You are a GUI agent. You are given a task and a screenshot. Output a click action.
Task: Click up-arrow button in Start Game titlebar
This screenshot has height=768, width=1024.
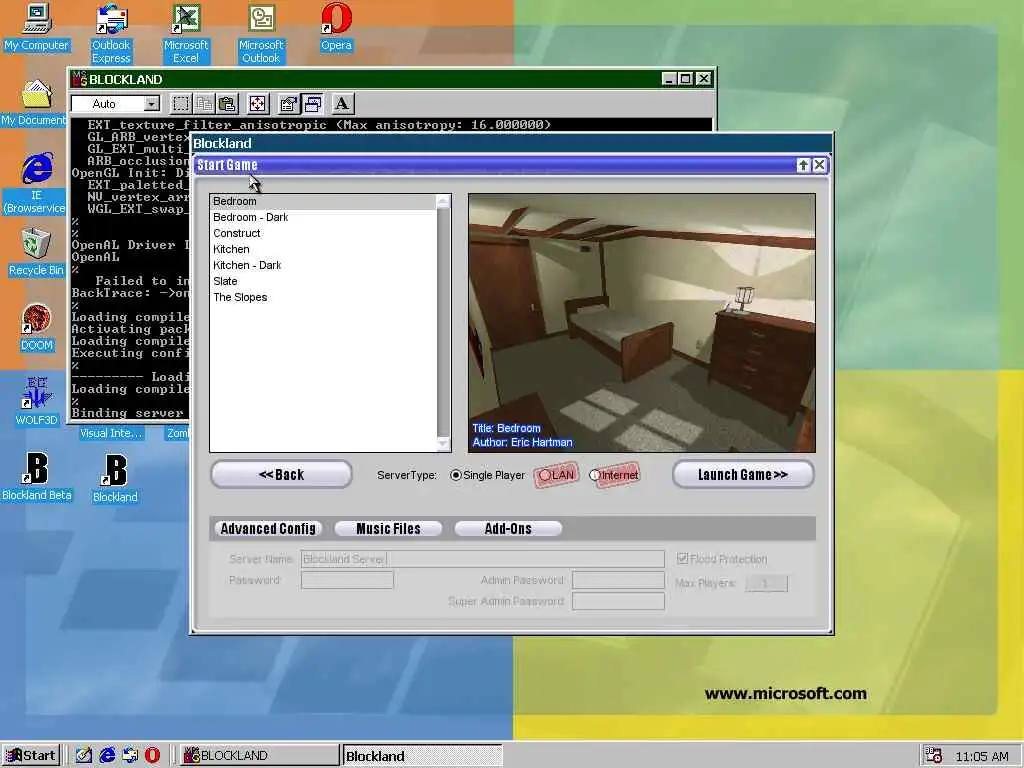803,165
